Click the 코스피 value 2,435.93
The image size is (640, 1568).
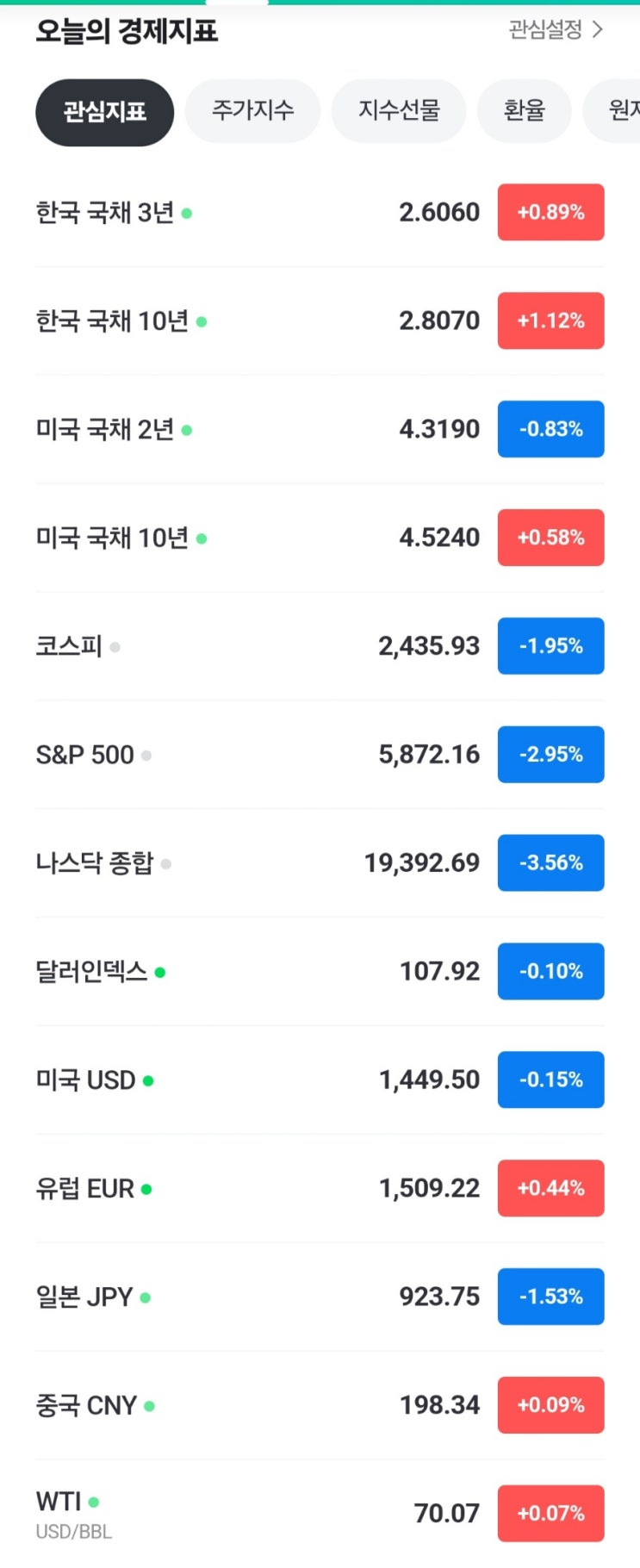[429, 646]
